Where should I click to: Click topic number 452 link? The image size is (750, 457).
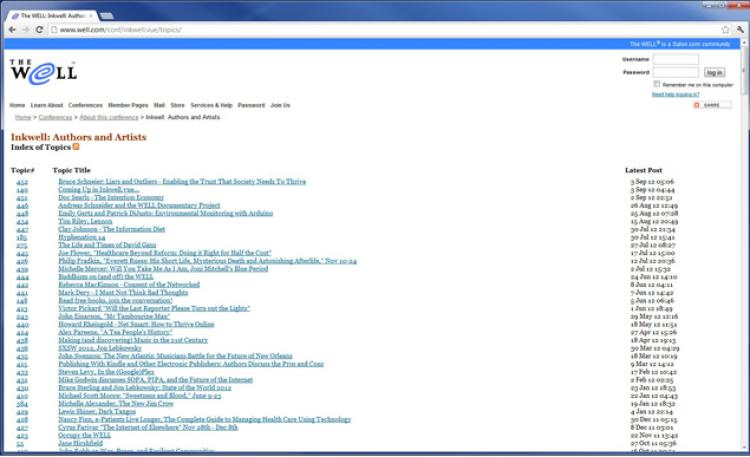(x=22, y=182)
